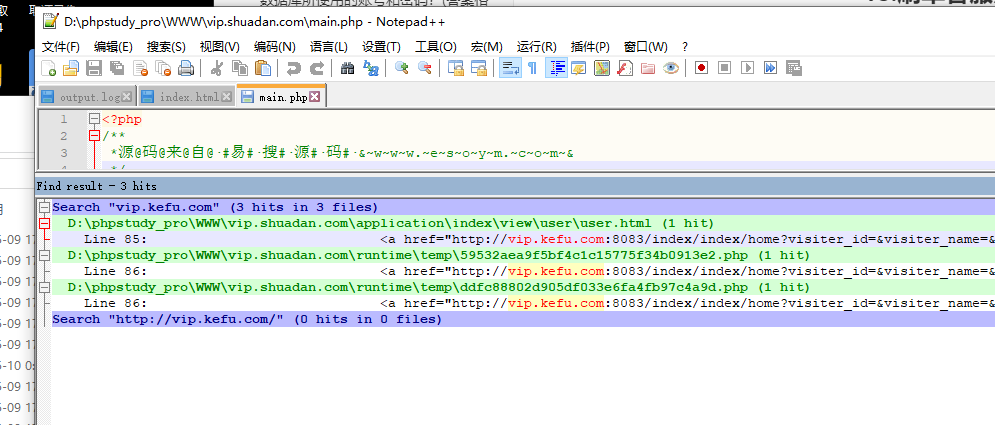Select Line 86 hit under ddfc8880 file
995x425 pixels.
pos(523,303)
